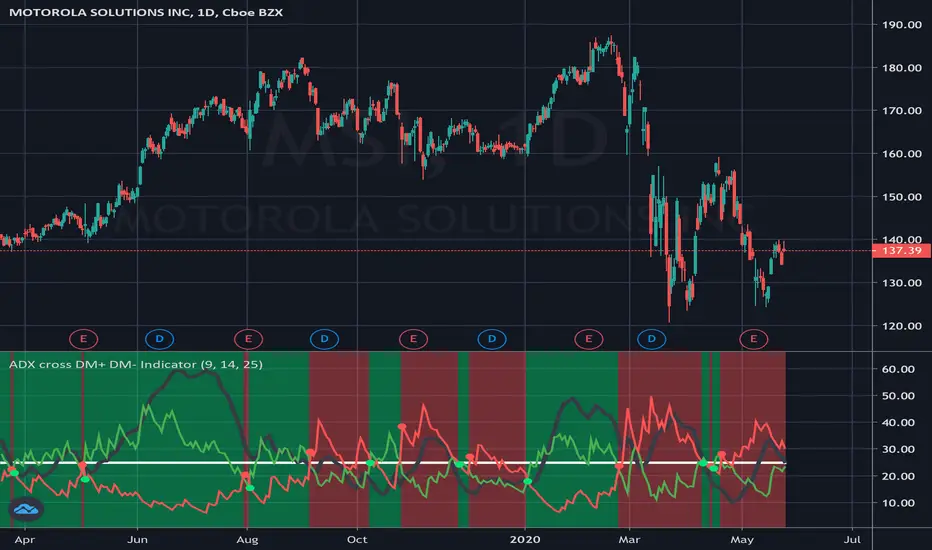This screenshot has height=550, width=932.
Task: Click the 120.00 price axis label
Action: point(902,326)
